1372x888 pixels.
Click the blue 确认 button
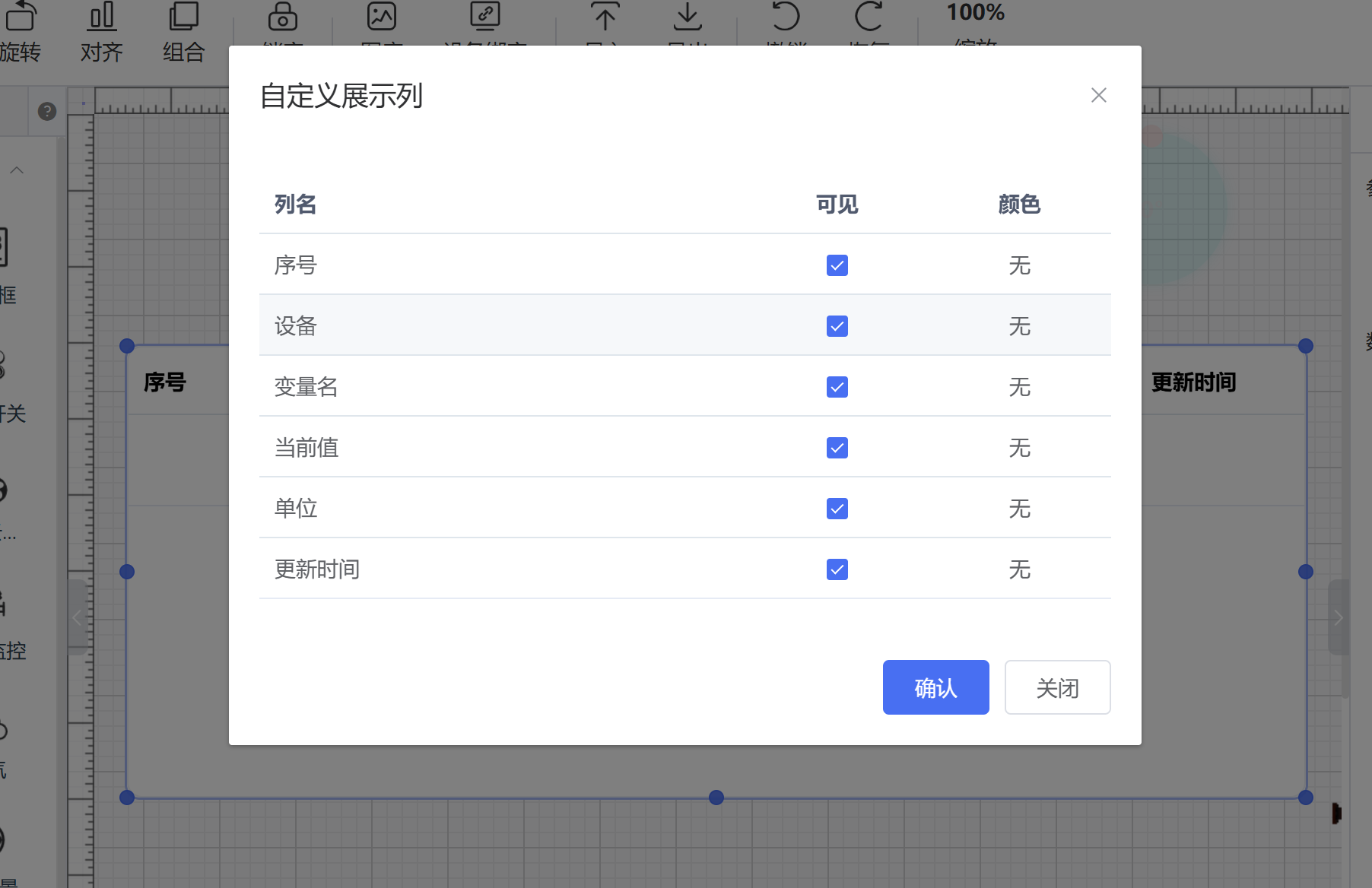935,687
